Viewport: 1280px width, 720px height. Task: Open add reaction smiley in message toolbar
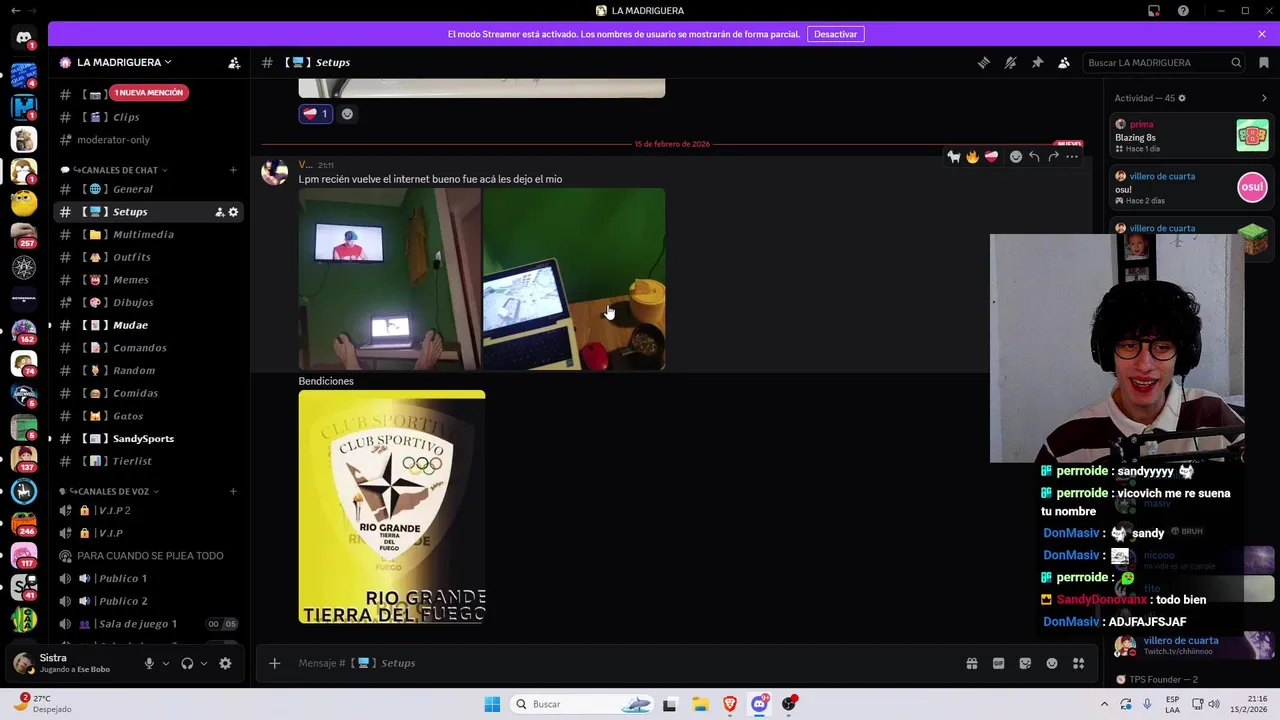[x=1016, y=156]
